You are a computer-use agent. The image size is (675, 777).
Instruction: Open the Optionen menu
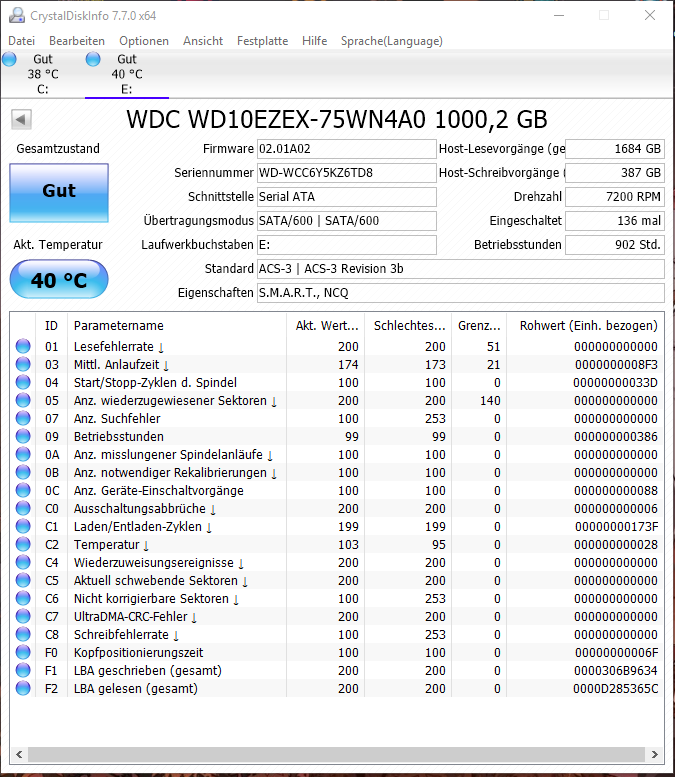point(144,41)
